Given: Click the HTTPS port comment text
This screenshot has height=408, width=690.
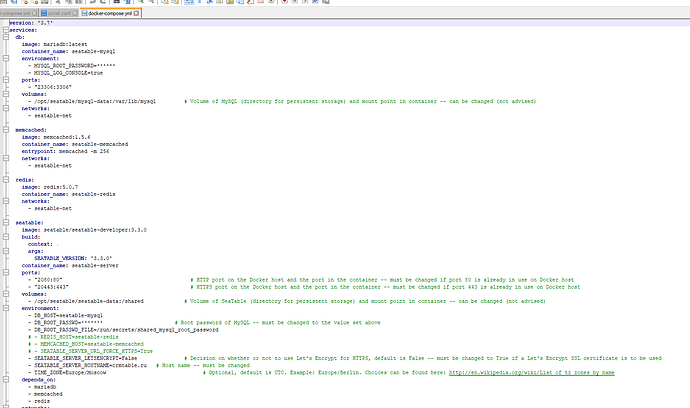Looking at the screenshot, I should click(x=385, y=287).
